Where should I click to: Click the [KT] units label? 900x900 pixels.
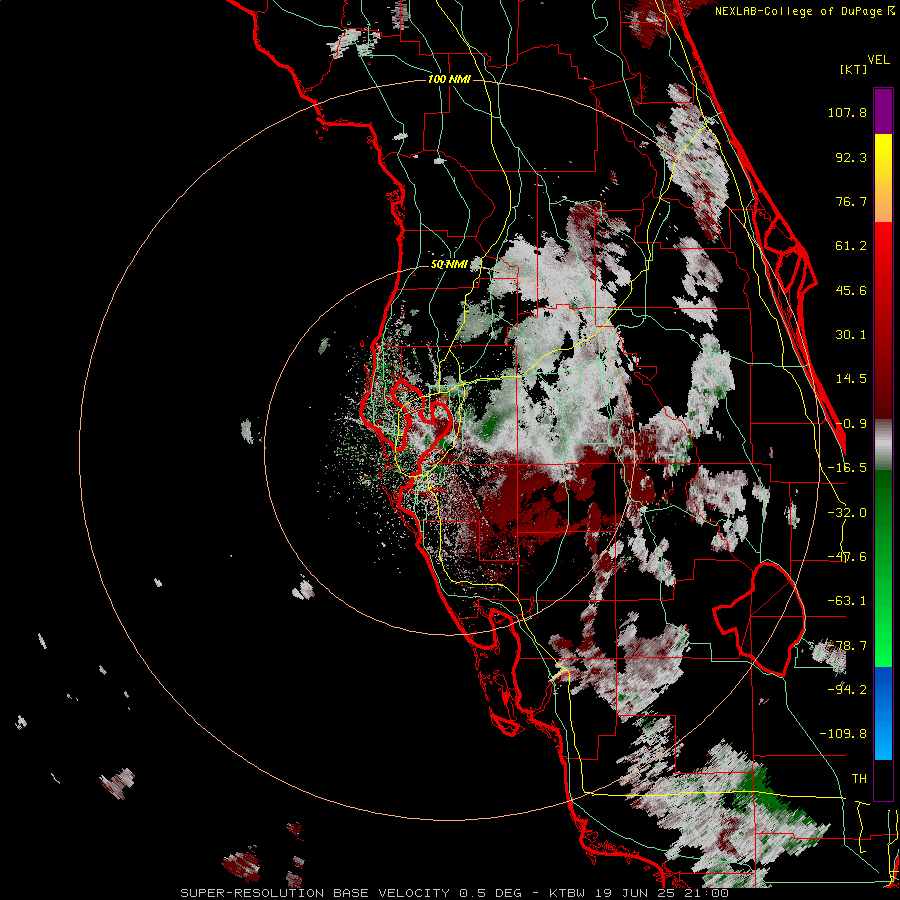click(x=854, y=69)
